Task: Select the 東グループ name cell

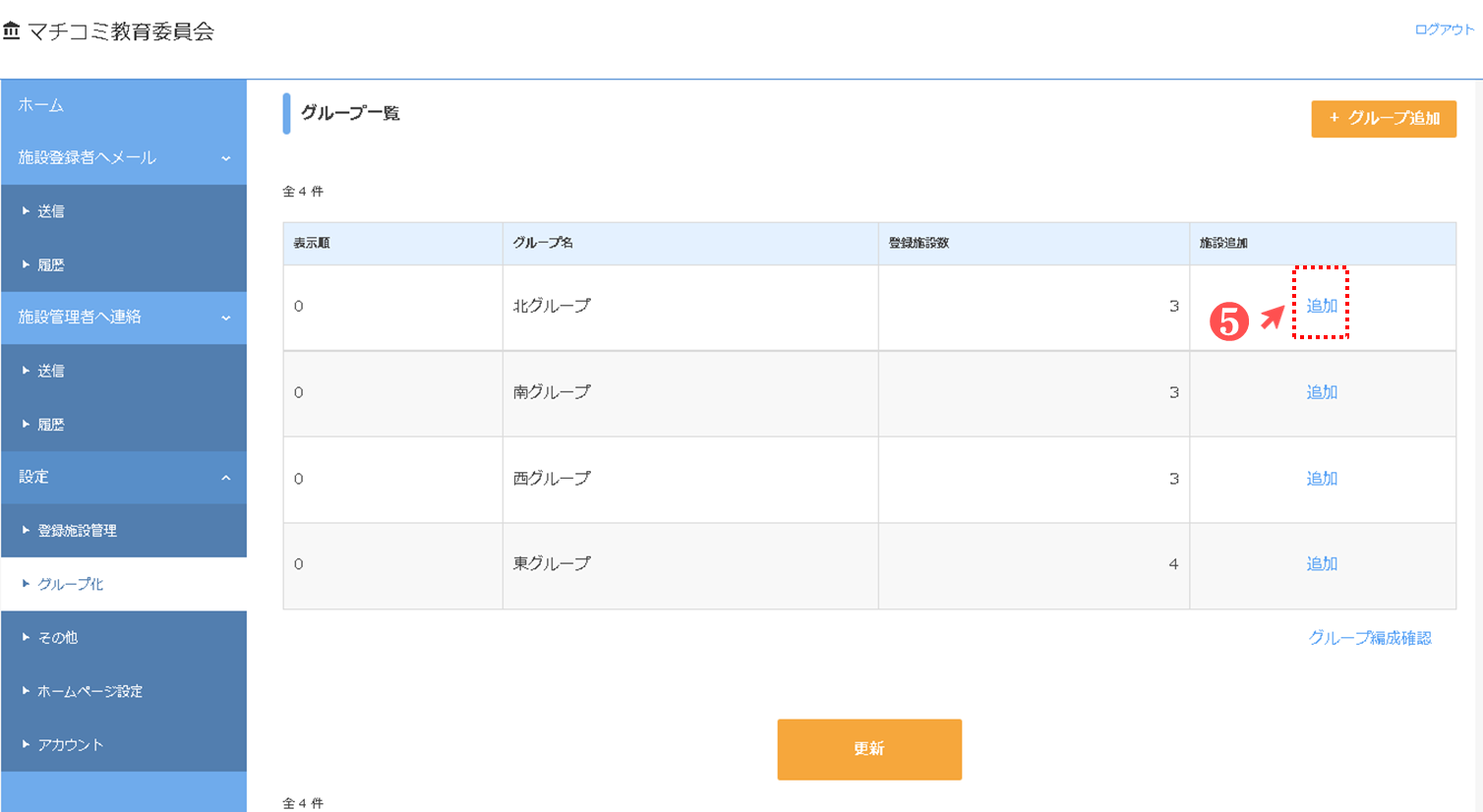Action: point(690,565)
